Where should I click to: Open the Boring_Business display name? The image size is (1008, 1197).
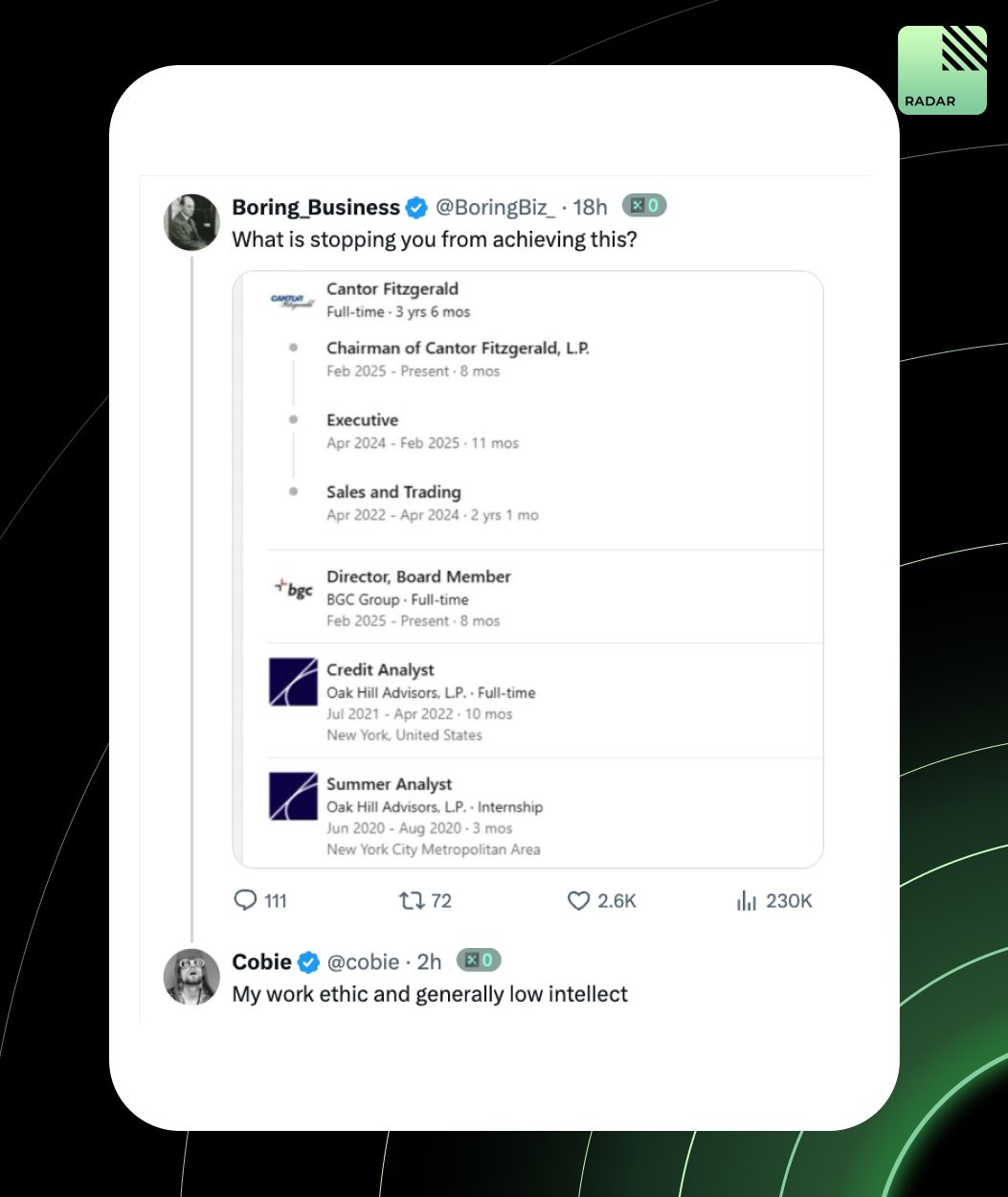tap(316, 207)
